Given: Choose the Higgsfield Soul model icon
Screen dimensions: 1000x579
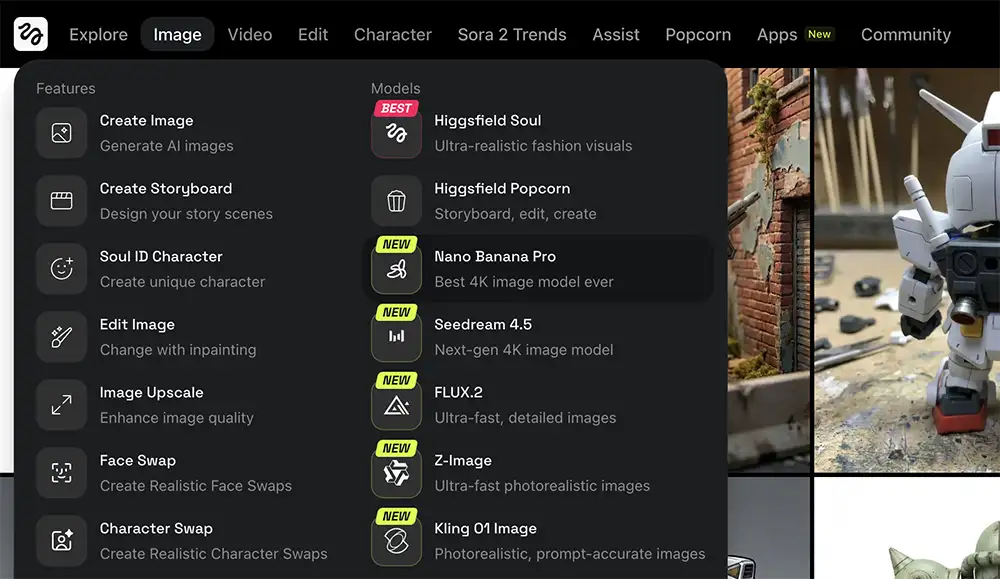Looking at the screenshot, I should pos(396,134).
